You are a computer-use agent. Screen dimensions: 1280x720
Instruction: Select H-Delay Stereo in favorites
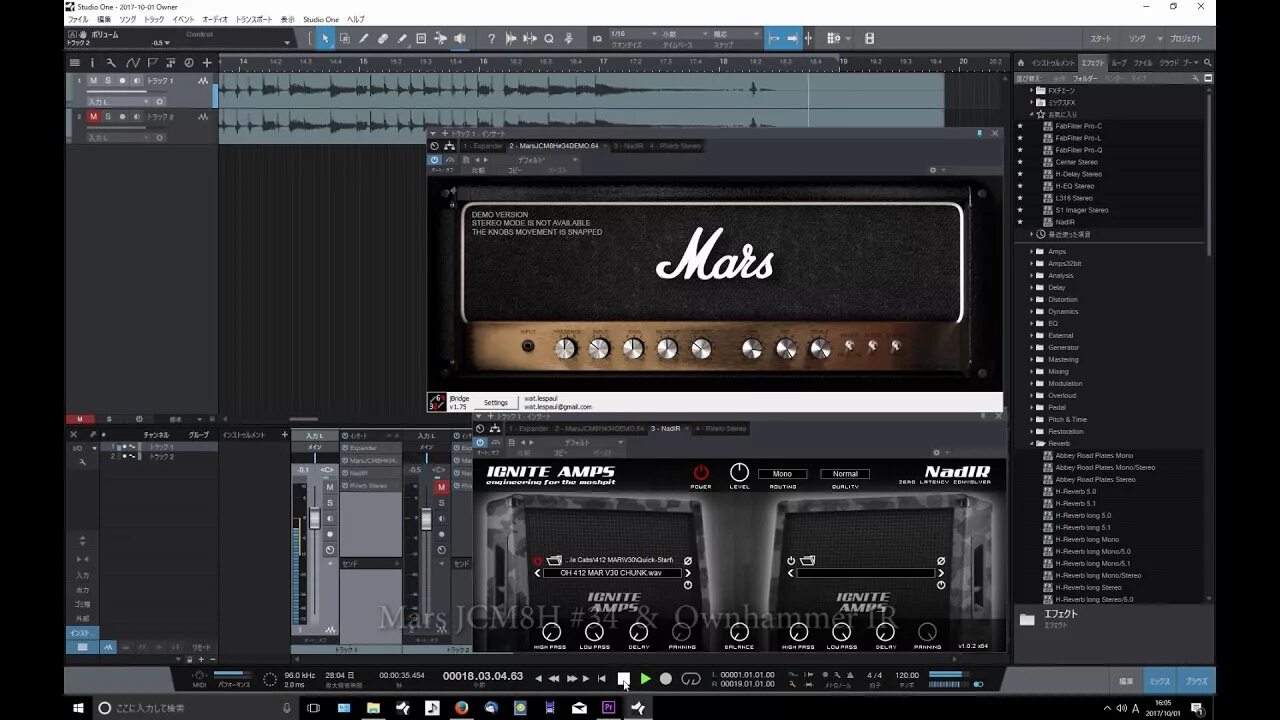coord(1078,174)
